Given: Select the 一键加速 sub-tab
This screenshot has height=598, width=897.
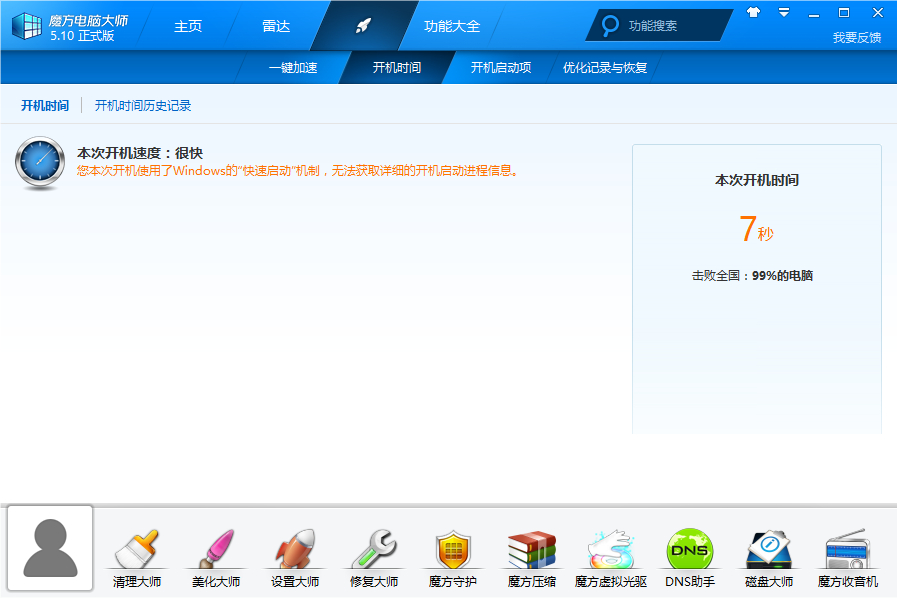Looking at the screenshot, I should tap(293, 68).
